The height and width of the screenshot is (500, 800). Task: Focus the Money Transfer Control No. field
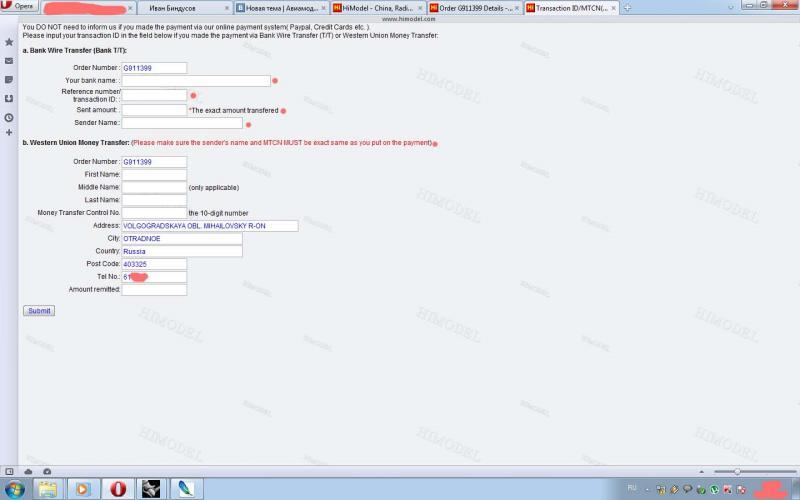(154, 212)
